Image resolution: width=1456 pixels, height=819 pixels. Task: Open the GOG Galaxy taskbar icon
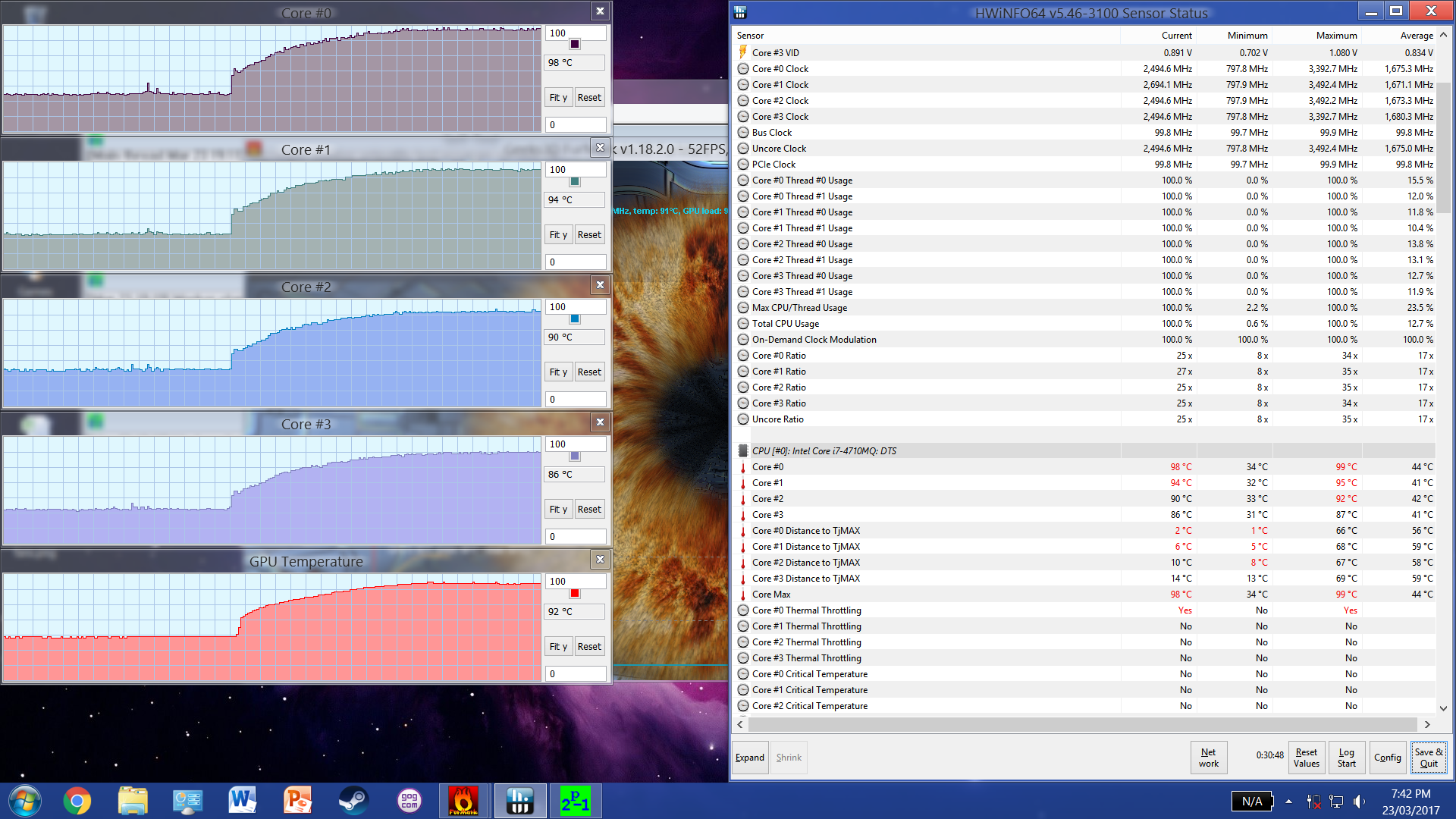click(409, 801)
